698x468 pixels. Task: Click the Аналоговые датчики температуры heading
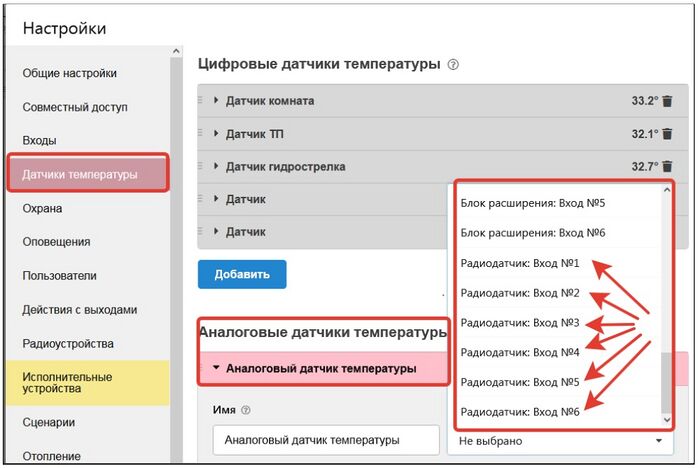click(323, 332)
